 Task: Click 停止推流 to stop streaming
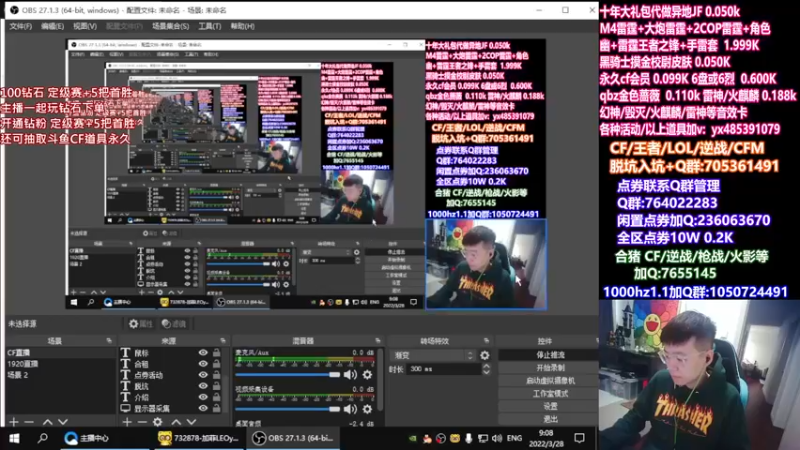click(x=549, y=355)
